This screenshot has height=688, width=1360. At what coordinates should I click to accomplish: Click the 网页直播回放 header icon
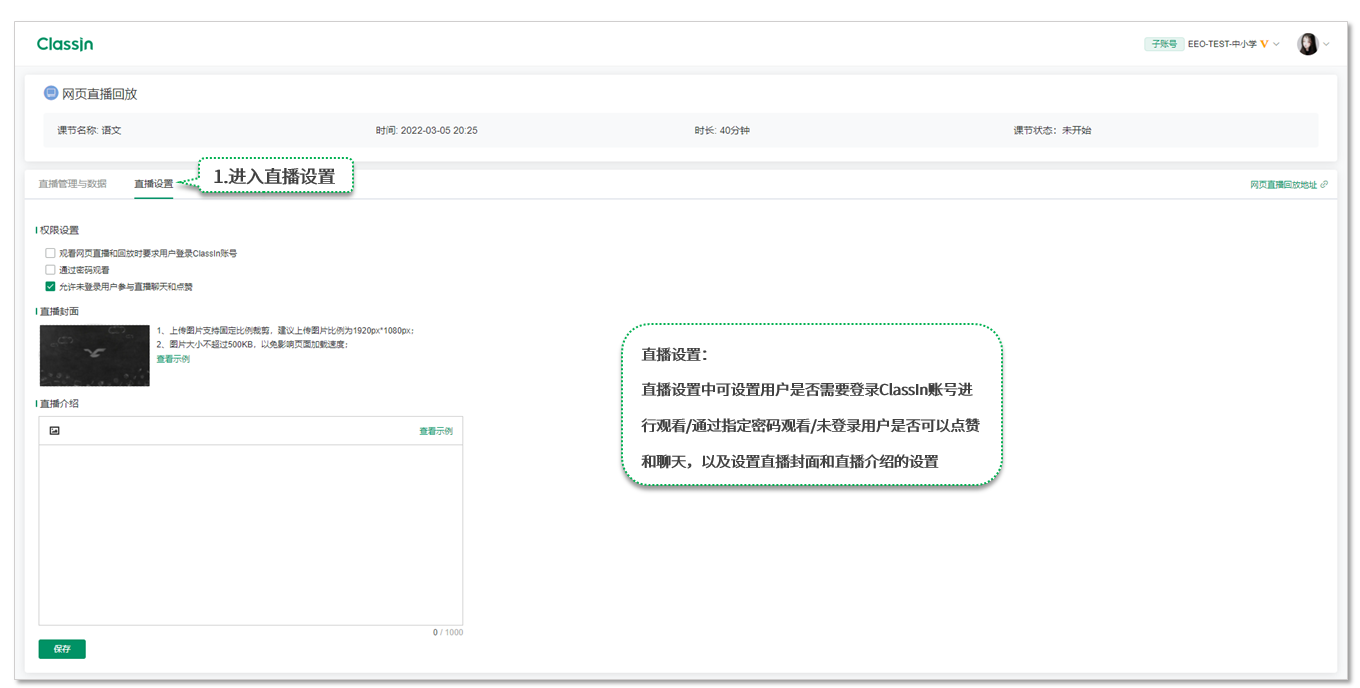tap(51, 93)
